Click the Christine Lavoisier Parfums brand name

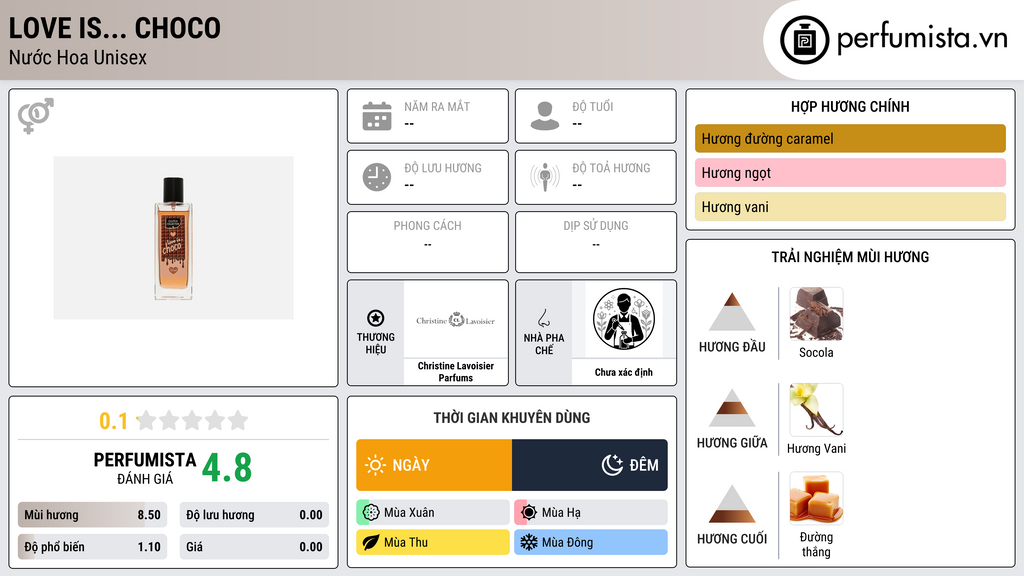455,372
